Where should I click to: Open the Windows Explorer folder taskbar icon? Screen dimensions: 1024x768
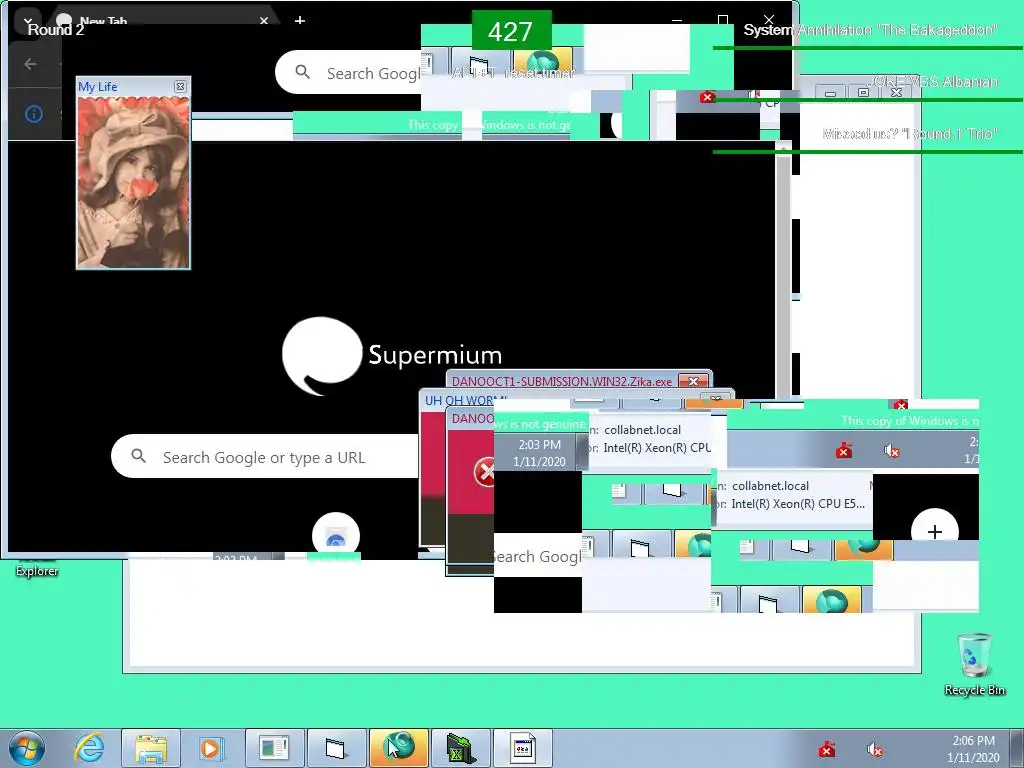click(x=151, y=748)
